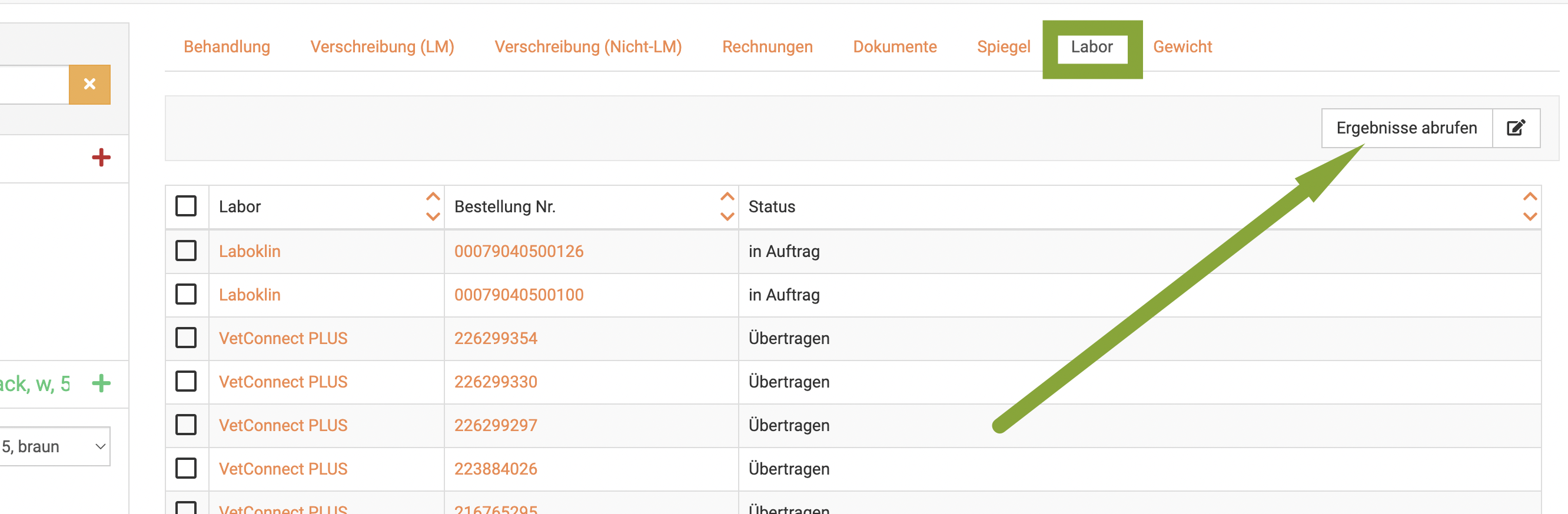Click the red plus icon

coord(101,158)
